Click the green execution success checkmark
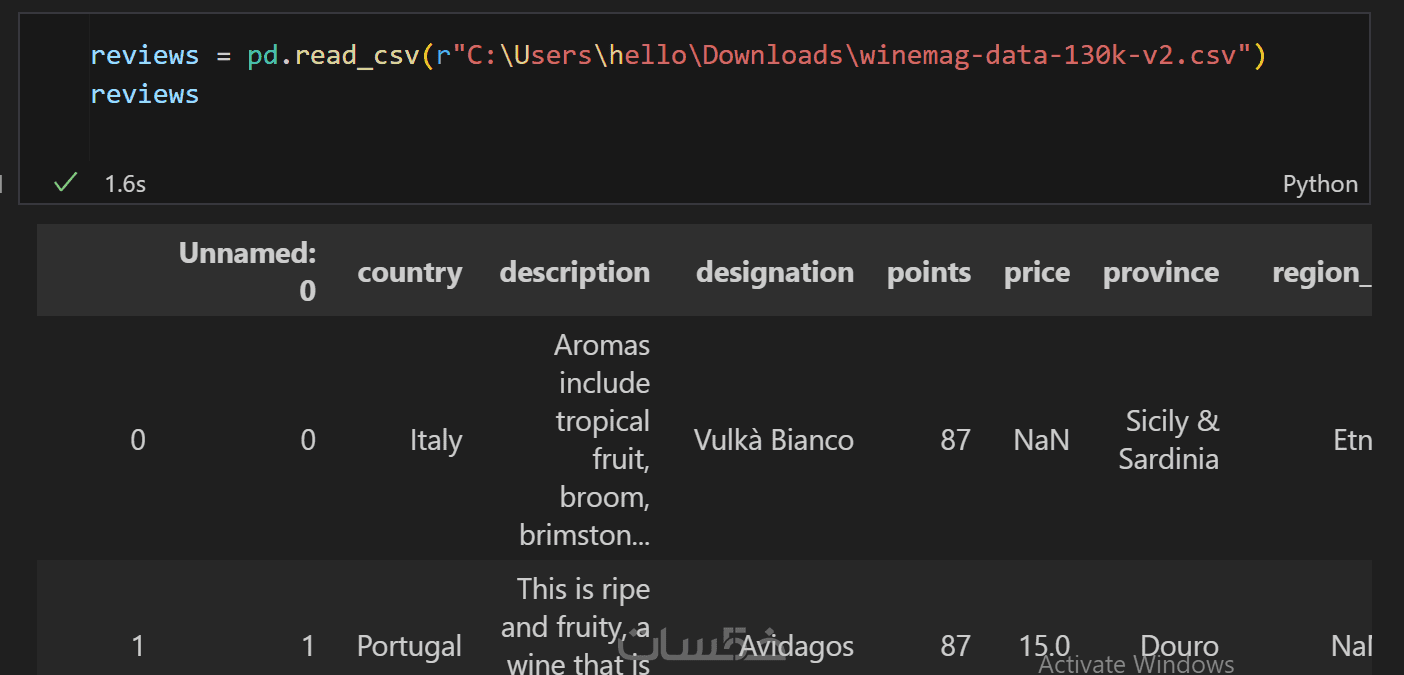1404x675 pixels. click(x=66, y=183)
